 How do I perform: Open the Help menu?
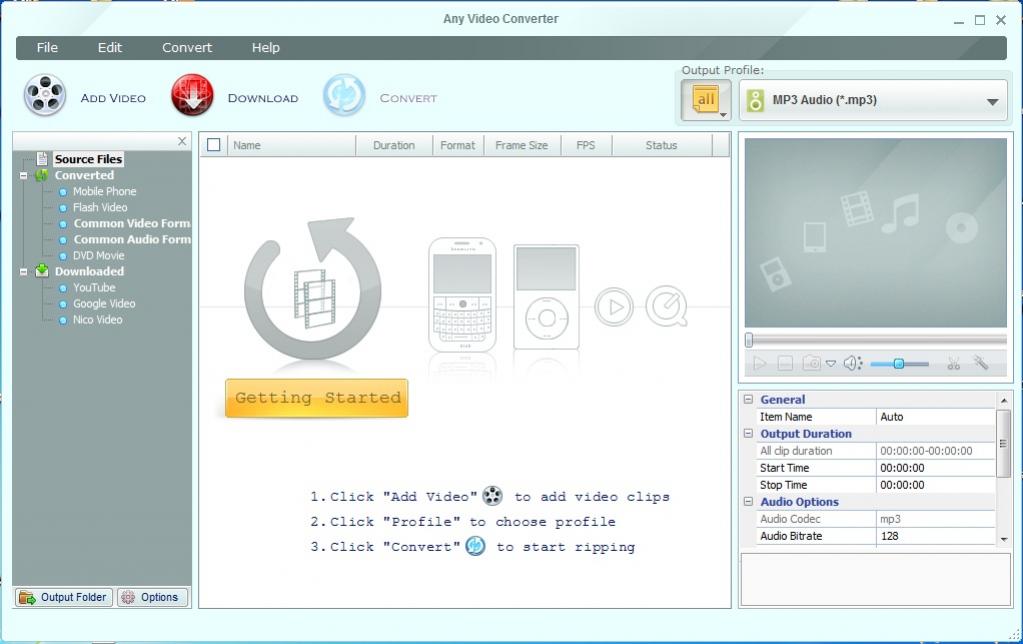pos(266,48)
